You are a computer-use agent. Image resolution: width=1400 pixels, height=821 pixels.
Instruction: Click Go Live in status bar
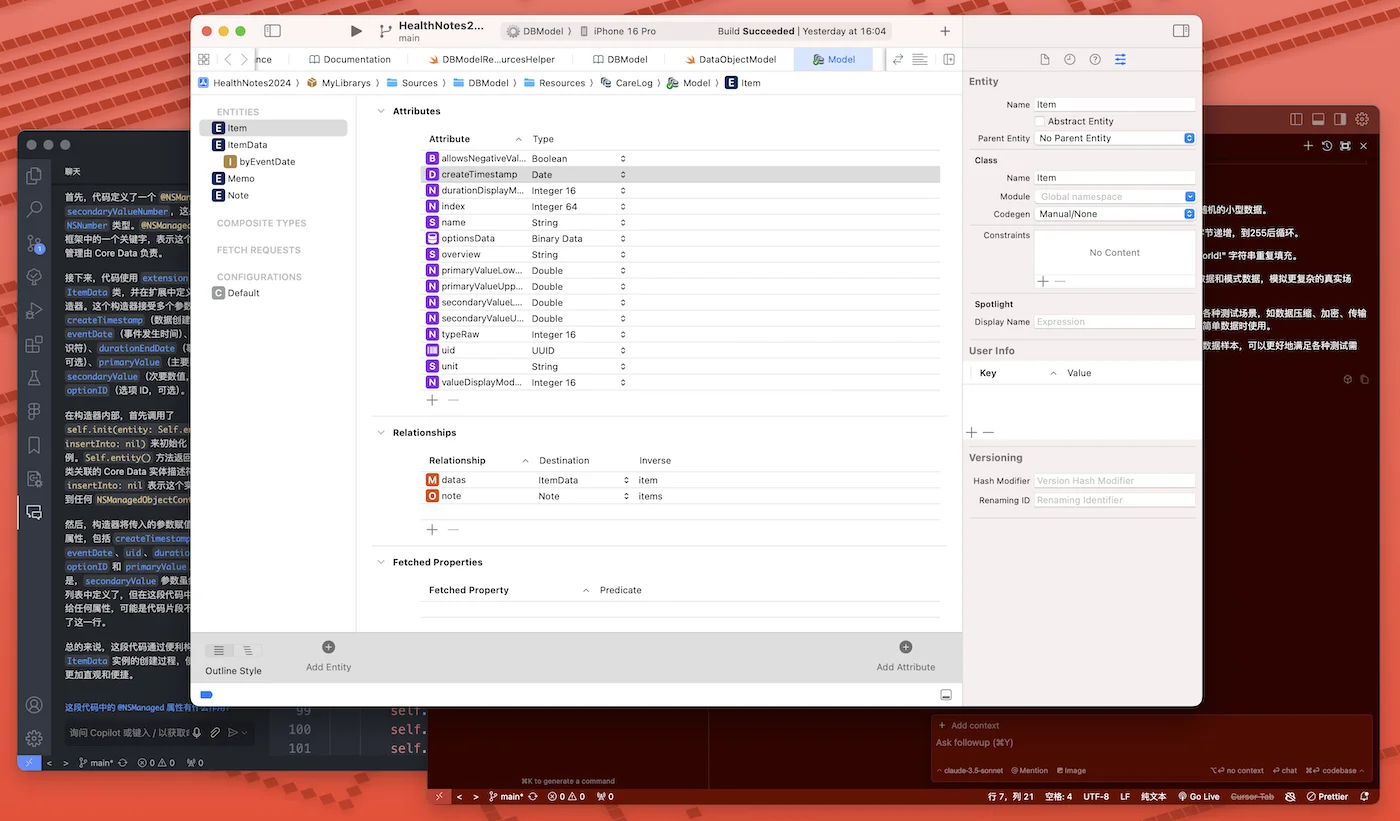point(1197,797)
